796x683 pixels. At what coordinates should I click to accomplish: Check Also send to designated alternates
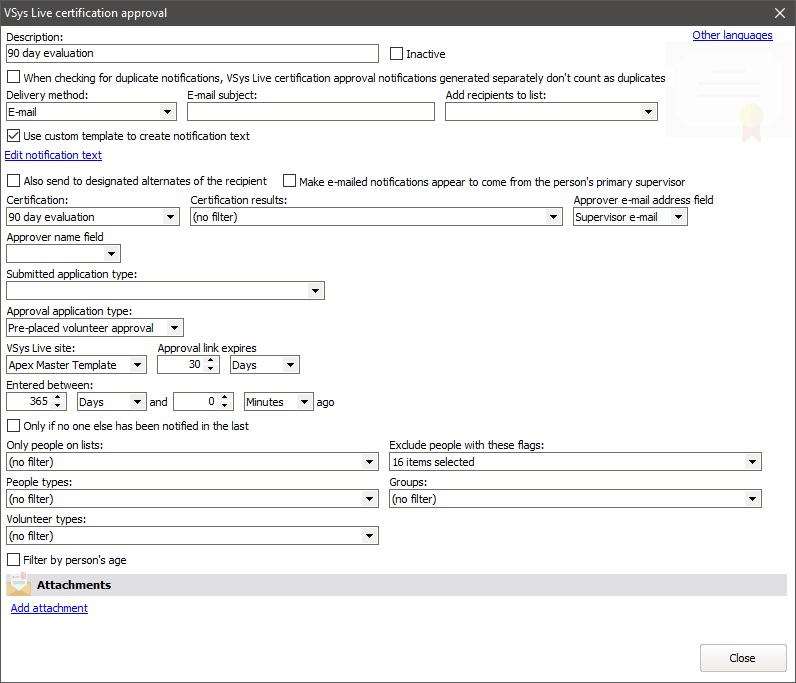pos(14,182)
